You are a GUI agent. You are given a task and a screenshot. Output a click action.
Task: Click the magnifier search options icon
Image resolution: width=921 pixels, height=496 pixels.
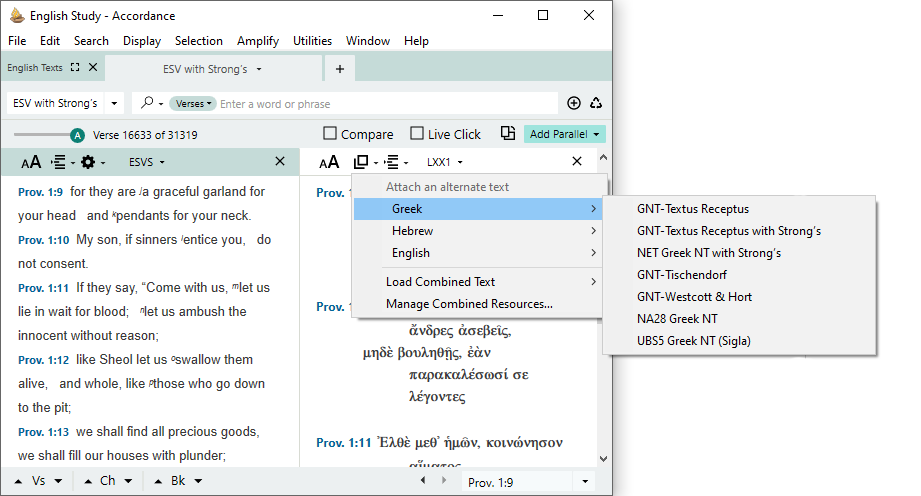coord(149,103)
